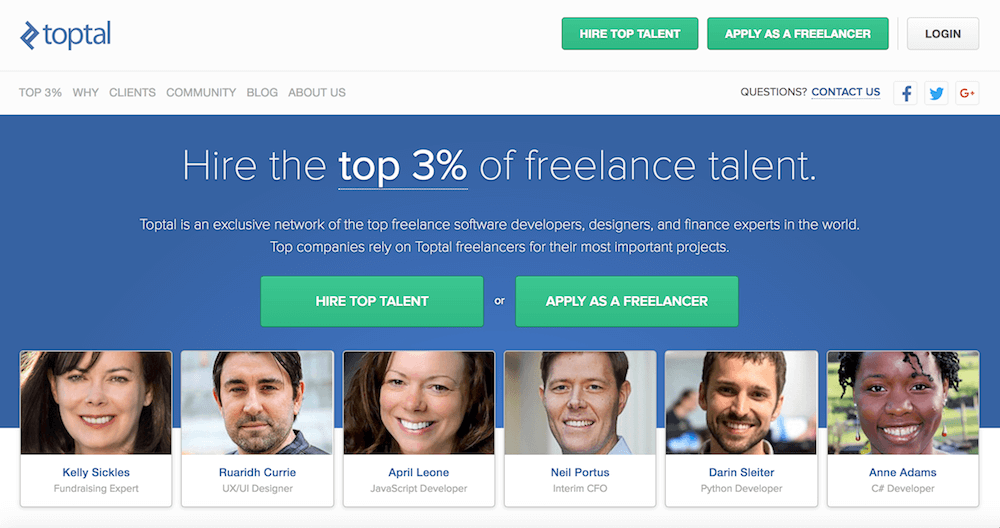Select Kelly Sickles' profile photo
The image size is (1000, 528).
(96, 403)
